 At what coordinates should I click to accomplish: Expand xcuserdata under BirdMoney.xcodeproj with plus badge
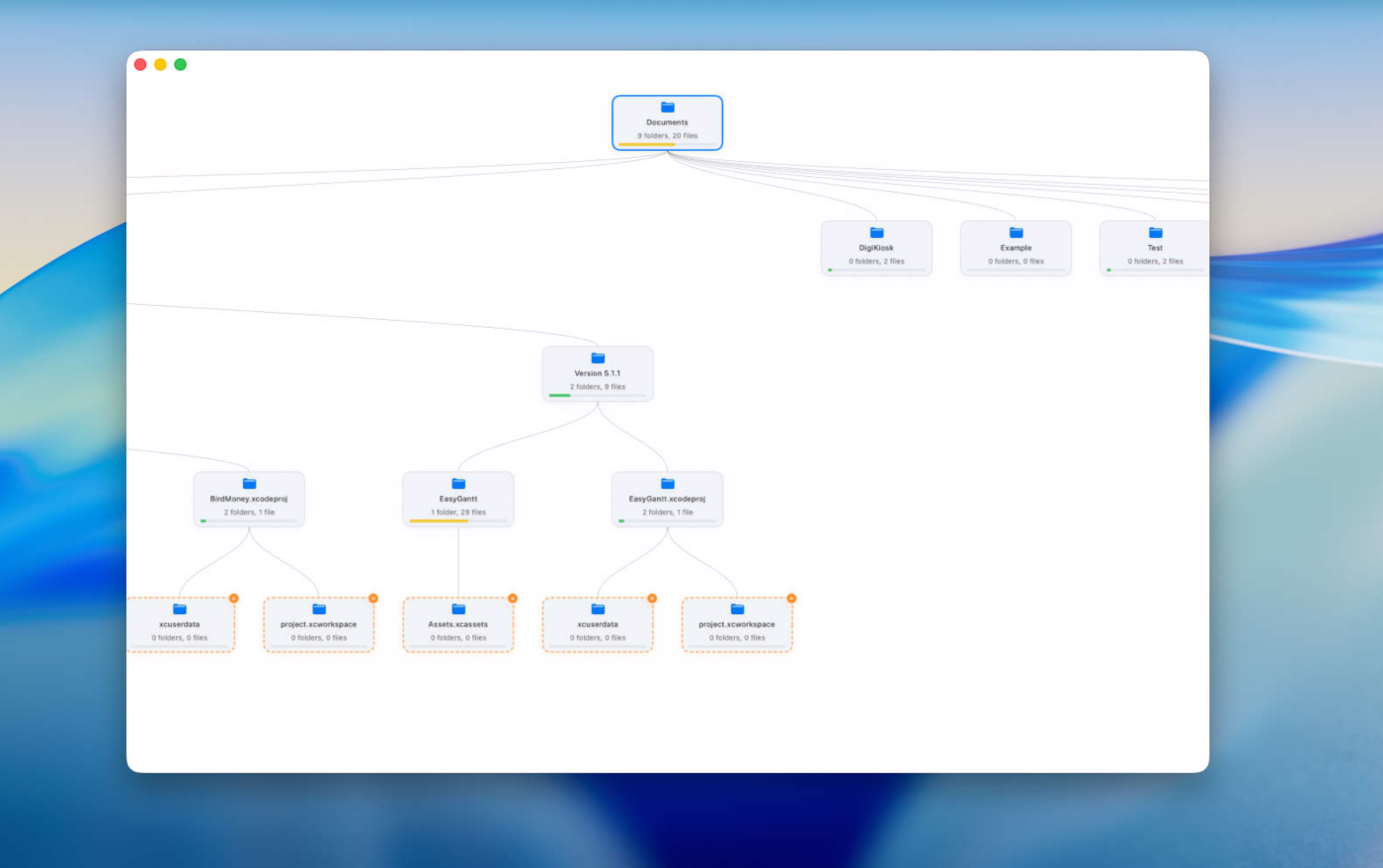point(234,598)
